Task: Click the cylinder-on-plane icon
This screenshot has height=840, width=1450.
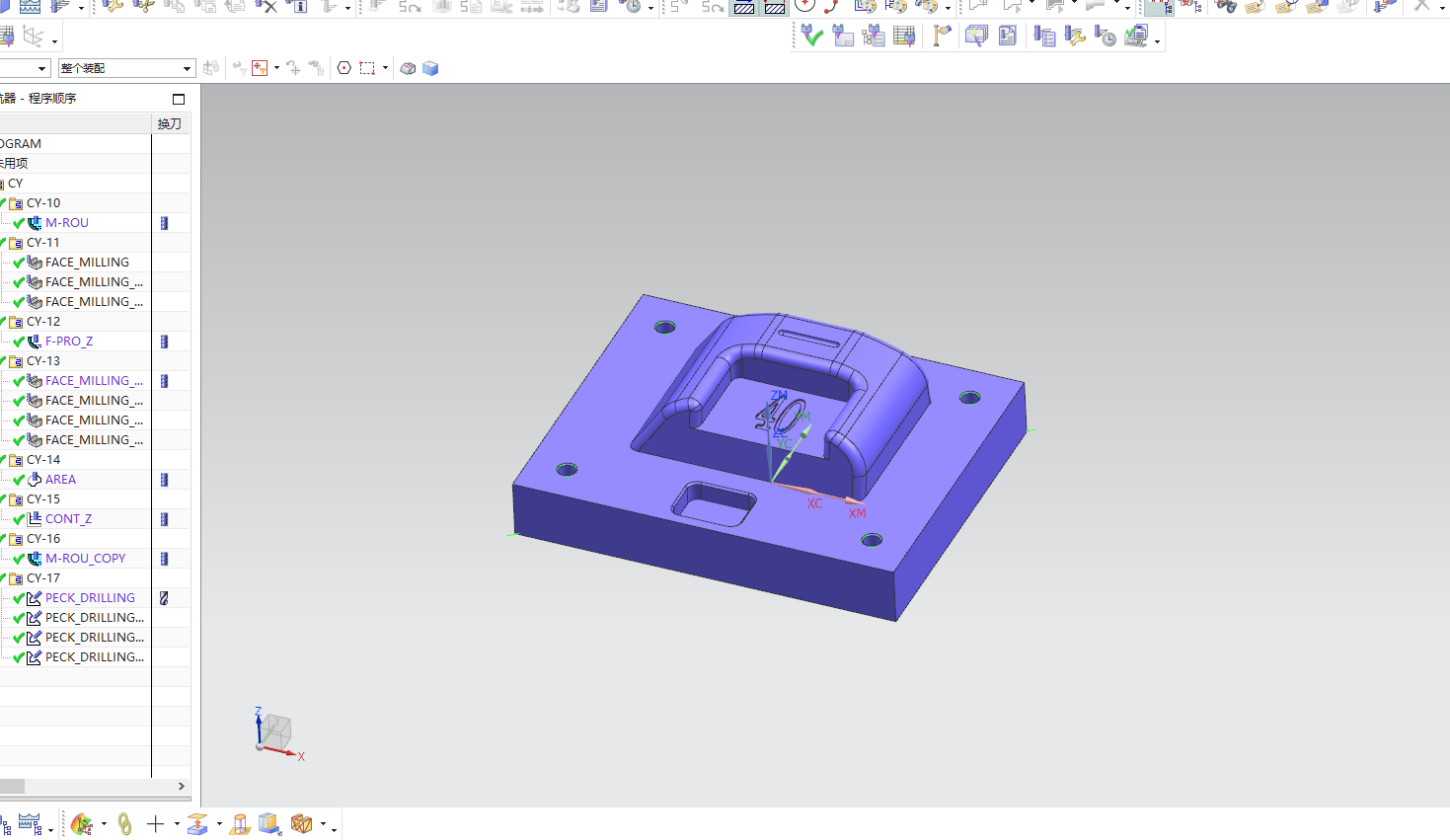Action: 240,824
